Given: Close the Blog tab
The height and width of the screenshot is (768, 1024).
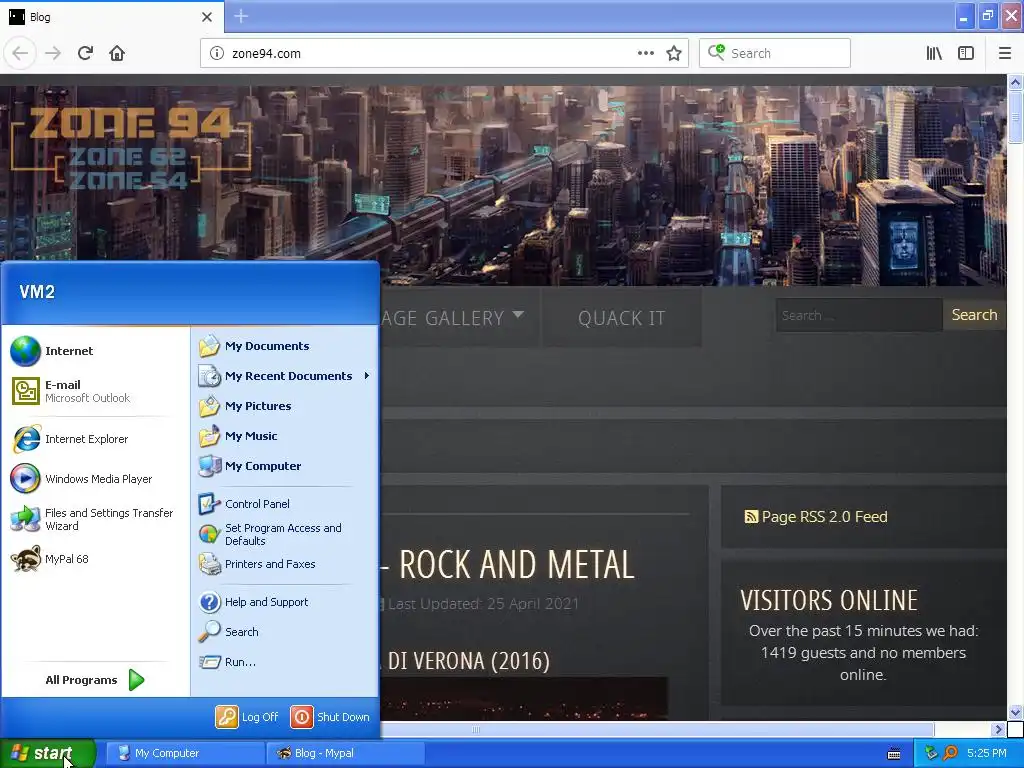Looking at the screenshot, I should [207, 17].
